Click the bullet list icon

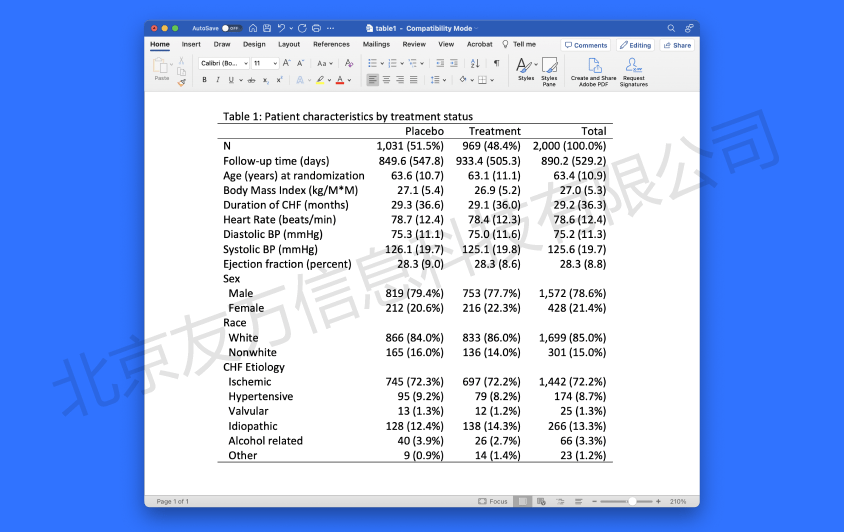(372, 63)
